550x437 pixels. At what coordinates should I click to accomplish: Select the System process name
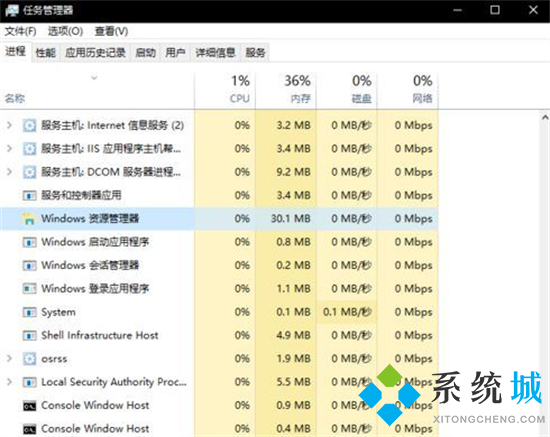point(58,312)
